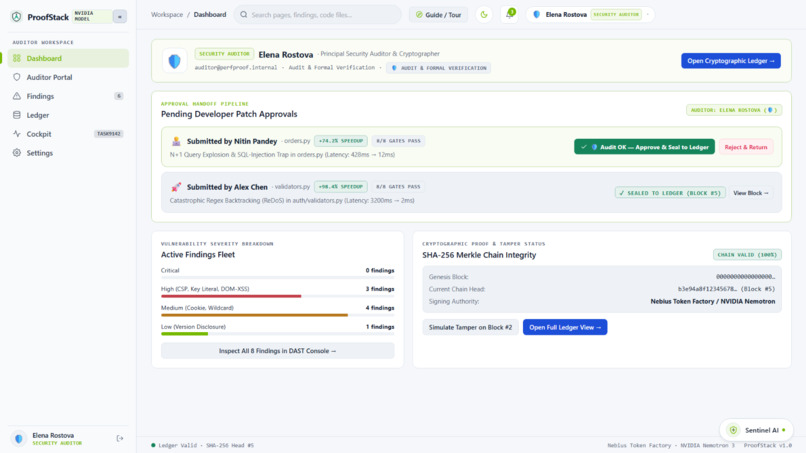Viewport: 806px width, 453px height.
Task: Click Nebius Token Factory / NVIDIA Nemotron authority
Action: tap(712, 301)
